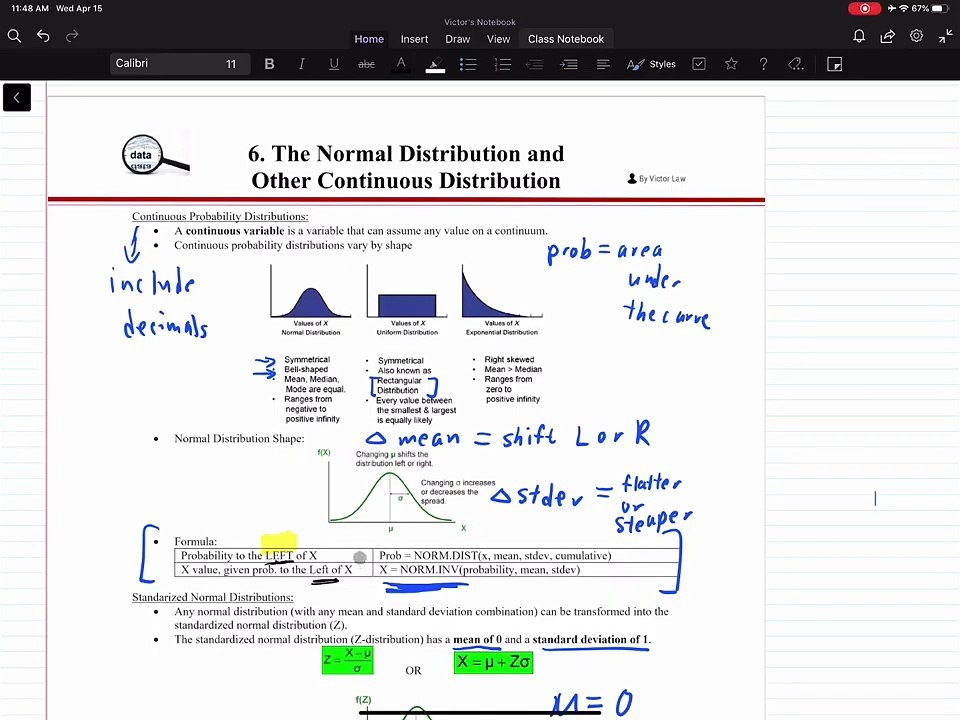Viewport: 960px width, 720px height.
Task: Add a To Do checkbox tag
Action: tap(699, 64)
